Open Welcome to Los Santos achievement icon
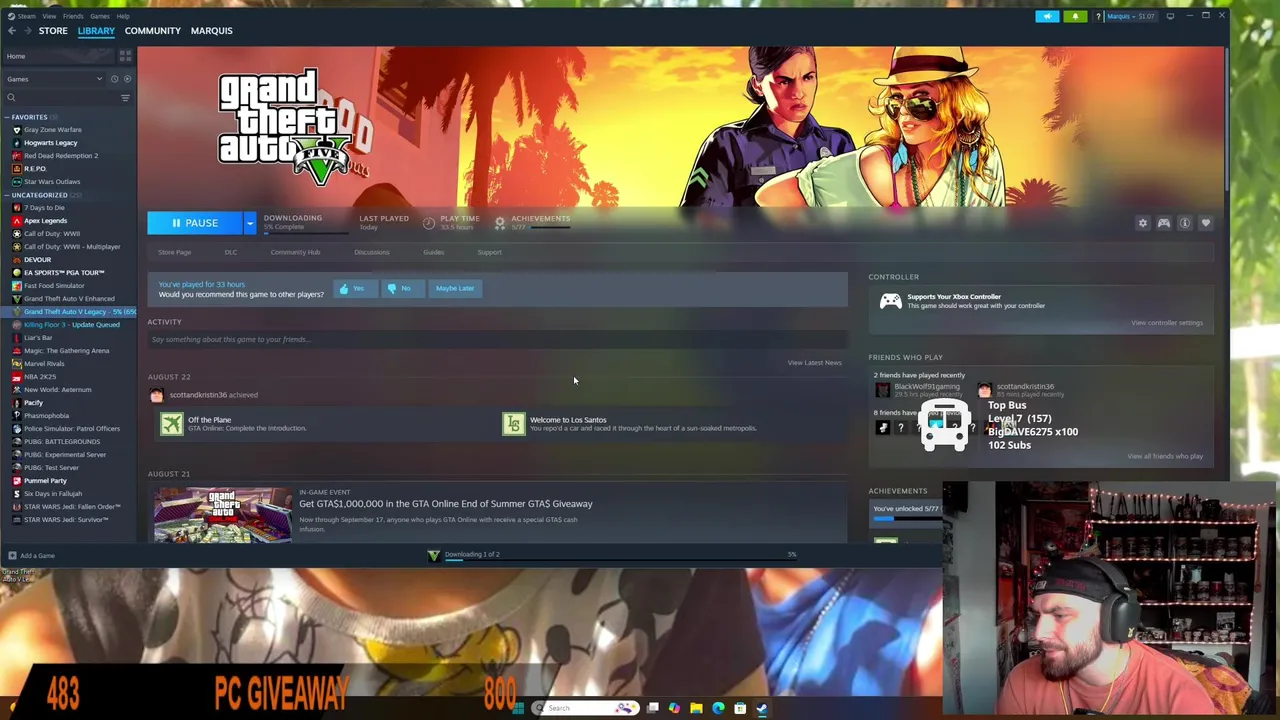The image size is (1280, 720). pos(513,424)
